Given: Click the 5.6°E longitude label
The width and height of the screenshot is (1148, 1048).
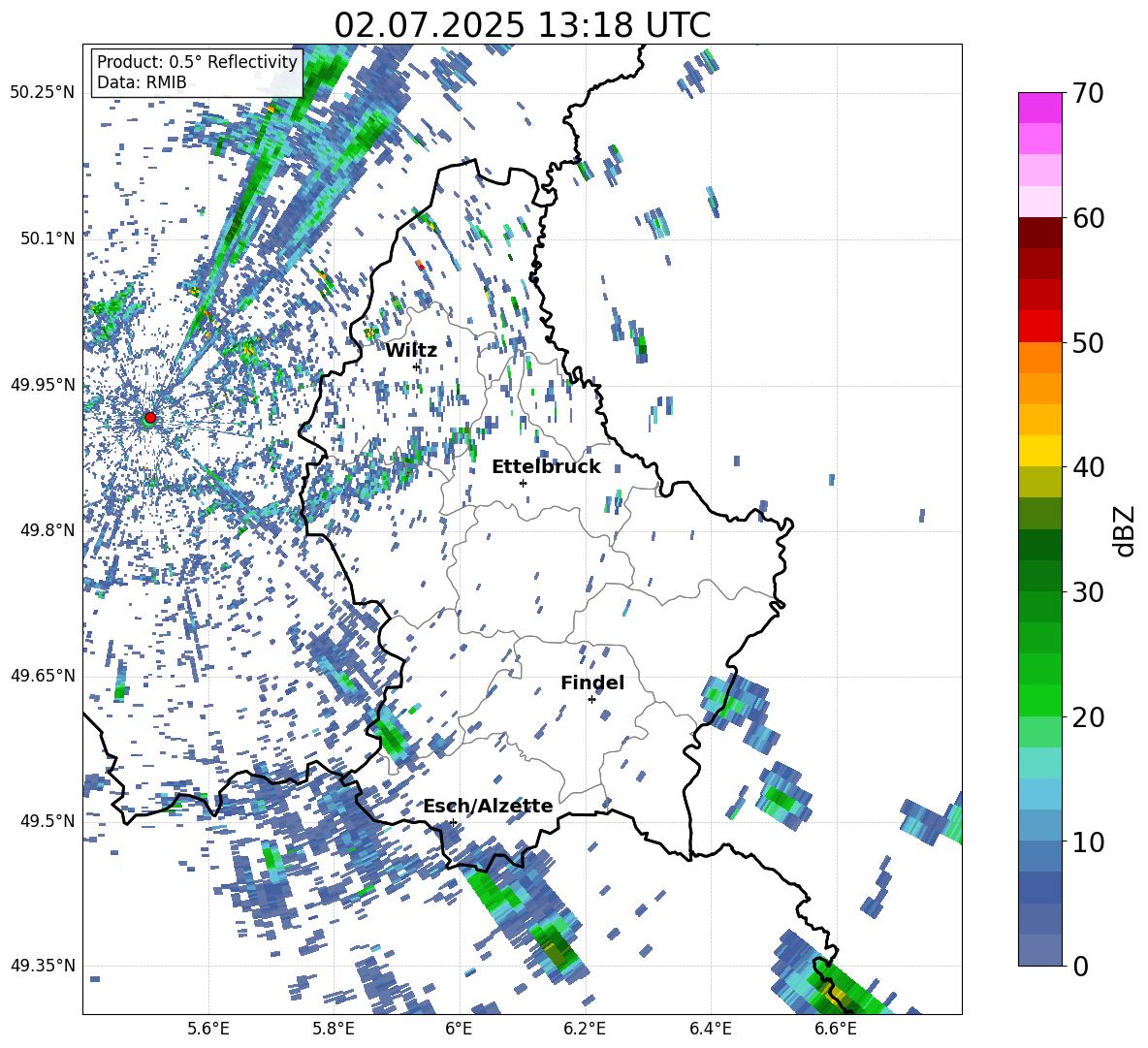Looking at the screenshot, I should click(208, 1029).
